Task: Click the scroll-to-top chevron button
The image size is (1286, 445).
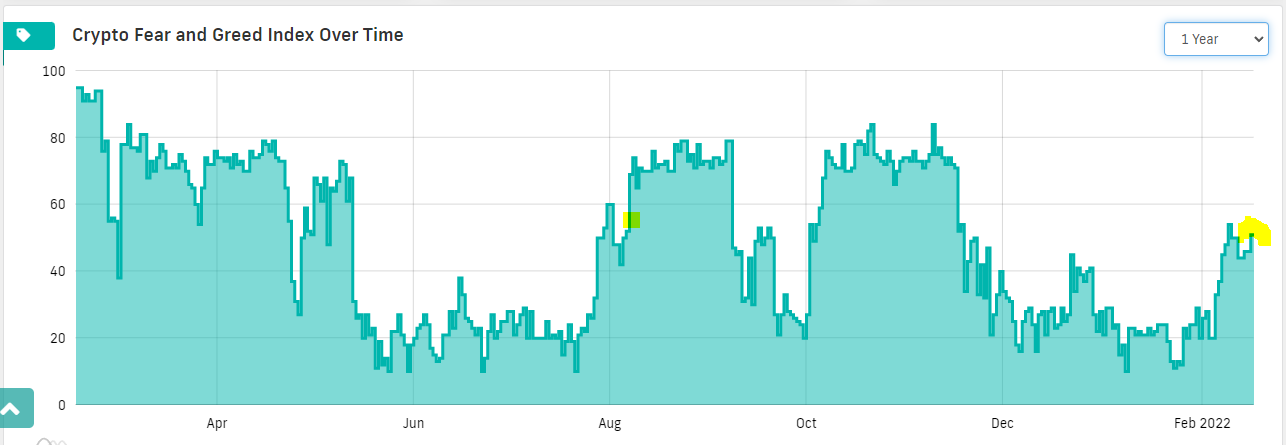Action: (x=10, y=408)
